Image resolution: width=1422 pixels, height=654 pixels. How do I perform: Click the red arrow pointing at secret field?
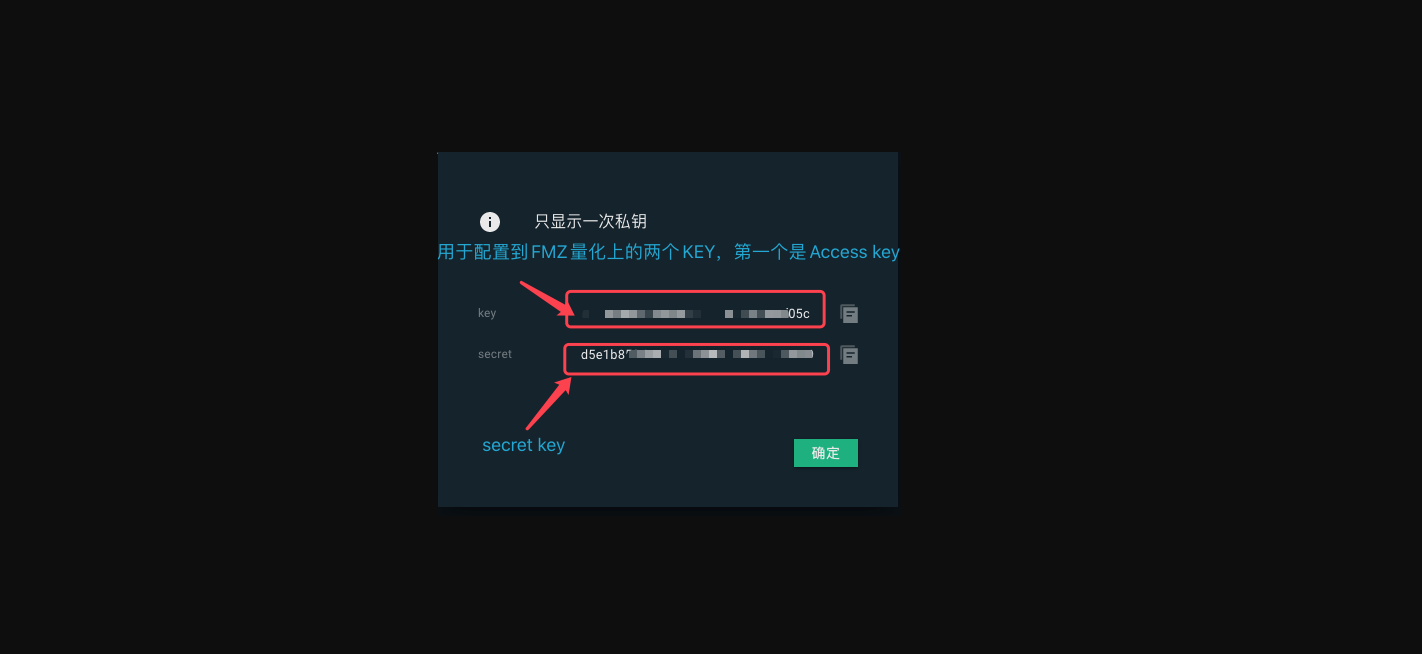549,402
